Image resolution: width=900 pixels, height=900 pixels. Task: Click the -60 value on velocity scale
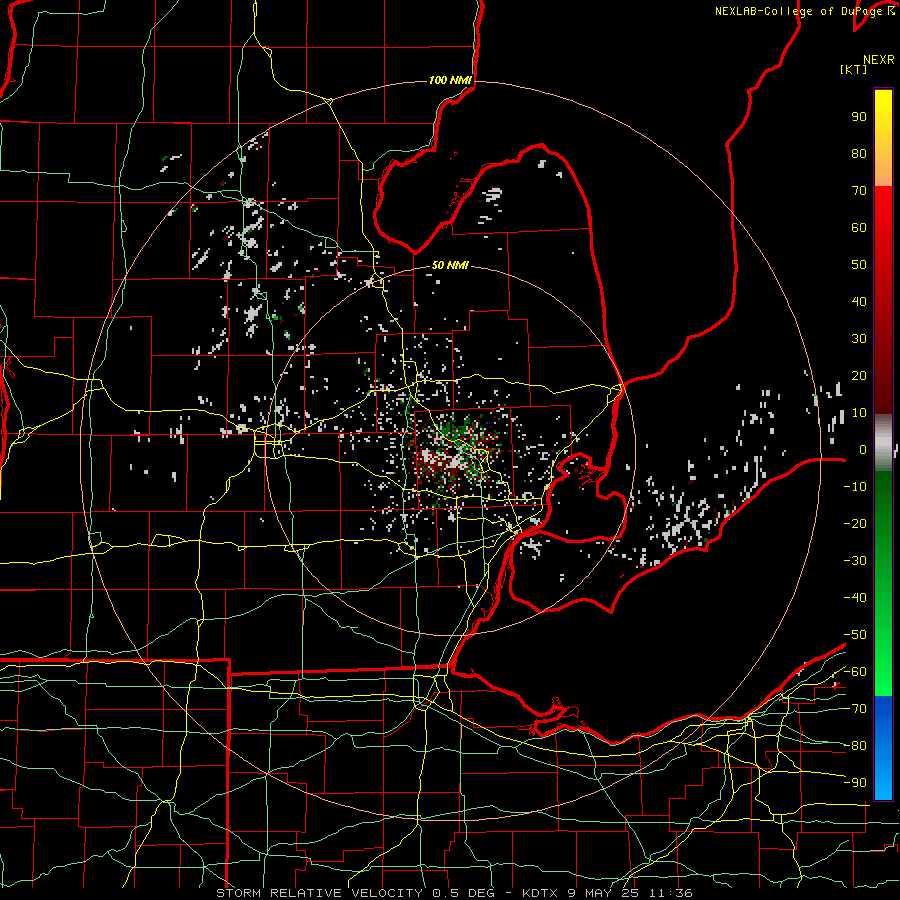(x=855, y=672)
